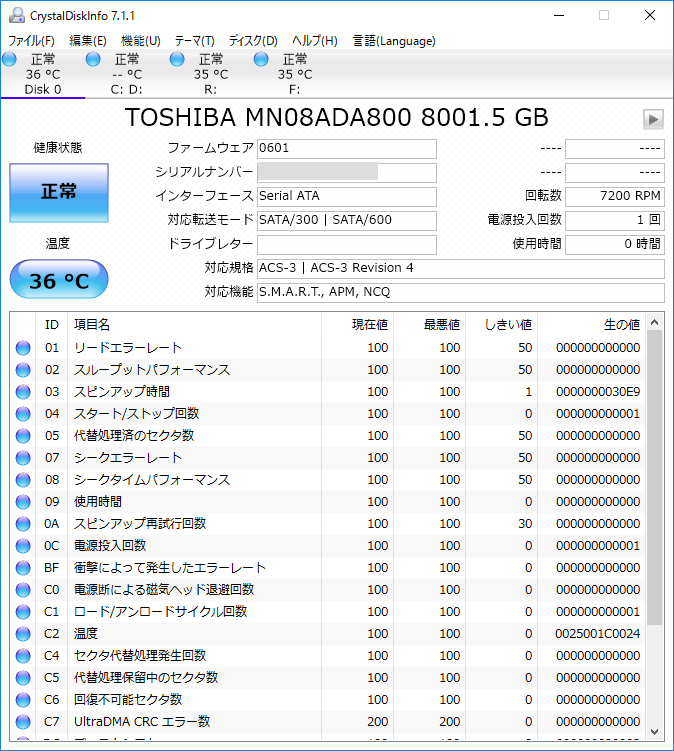Click the features field S.M.A.R.T., APM, NCQ
The width and height of the screenshot is (674, 751).
tap(461, 292)
